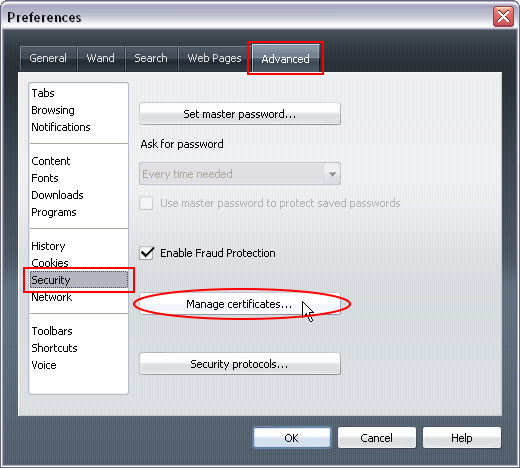Check Use master password to protect saved passwords
The height and width of the screenshot is (468, 520).
point(146,203)
